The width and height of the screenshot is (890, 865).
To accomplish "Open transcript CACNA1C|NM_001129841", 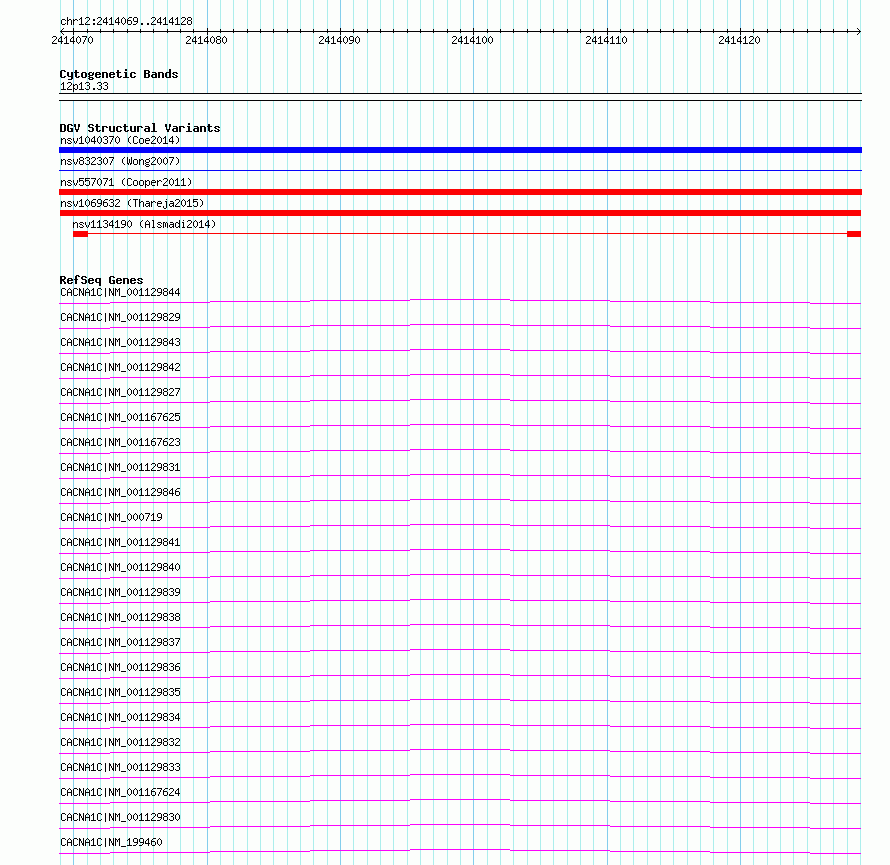I will coord(120,542).
